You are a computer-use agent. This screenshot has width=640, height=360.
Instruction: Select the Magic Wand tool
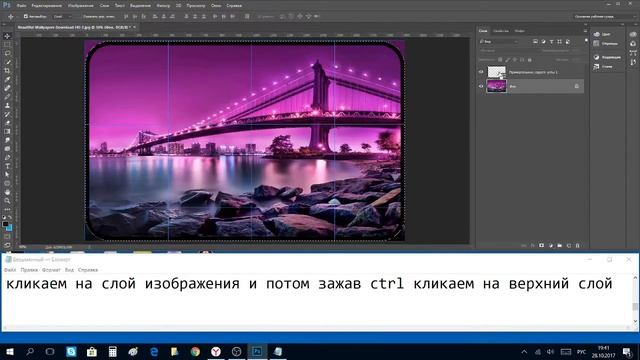pos(7,62)
